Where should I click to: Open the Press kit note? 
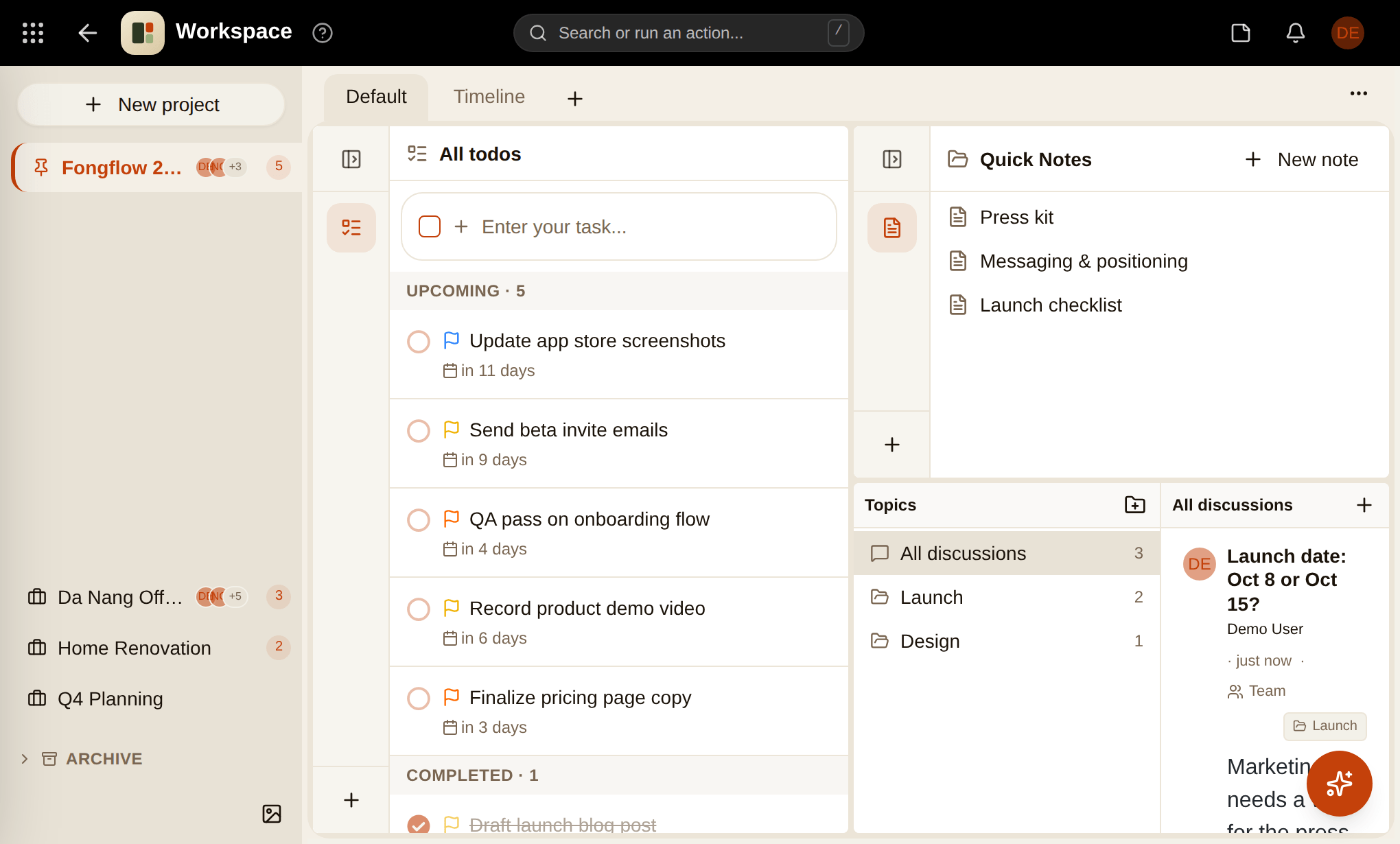click(1160, 217)
